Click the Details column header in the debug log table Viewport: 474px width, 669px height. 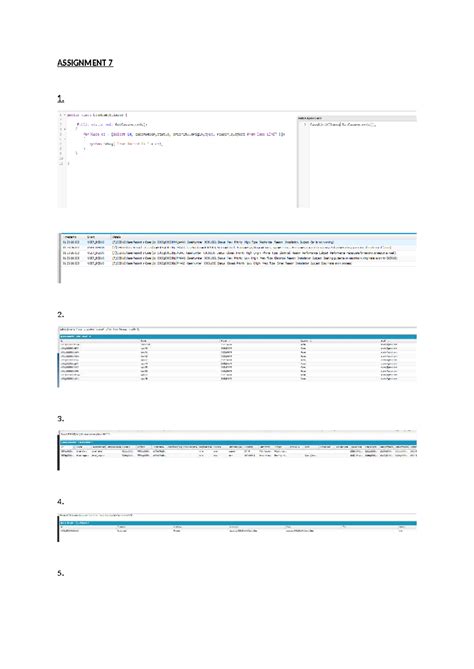[x=116, y=237]
